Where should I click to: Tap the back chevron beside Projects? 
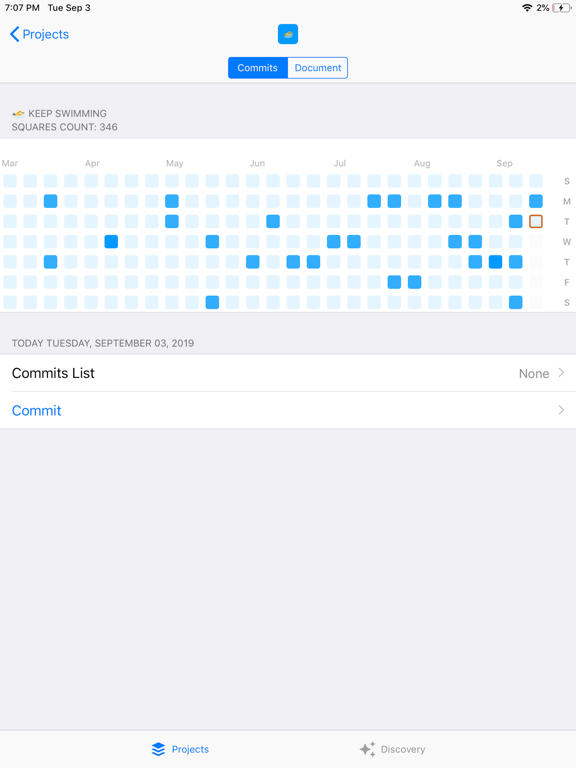[x=15, y=34]
